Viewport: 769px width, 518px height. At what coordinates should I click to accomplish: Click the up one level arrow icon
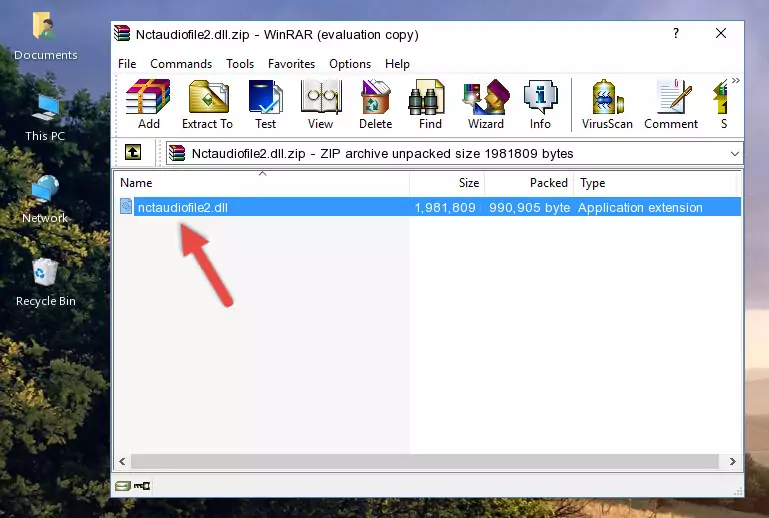(x=133, y=153)
